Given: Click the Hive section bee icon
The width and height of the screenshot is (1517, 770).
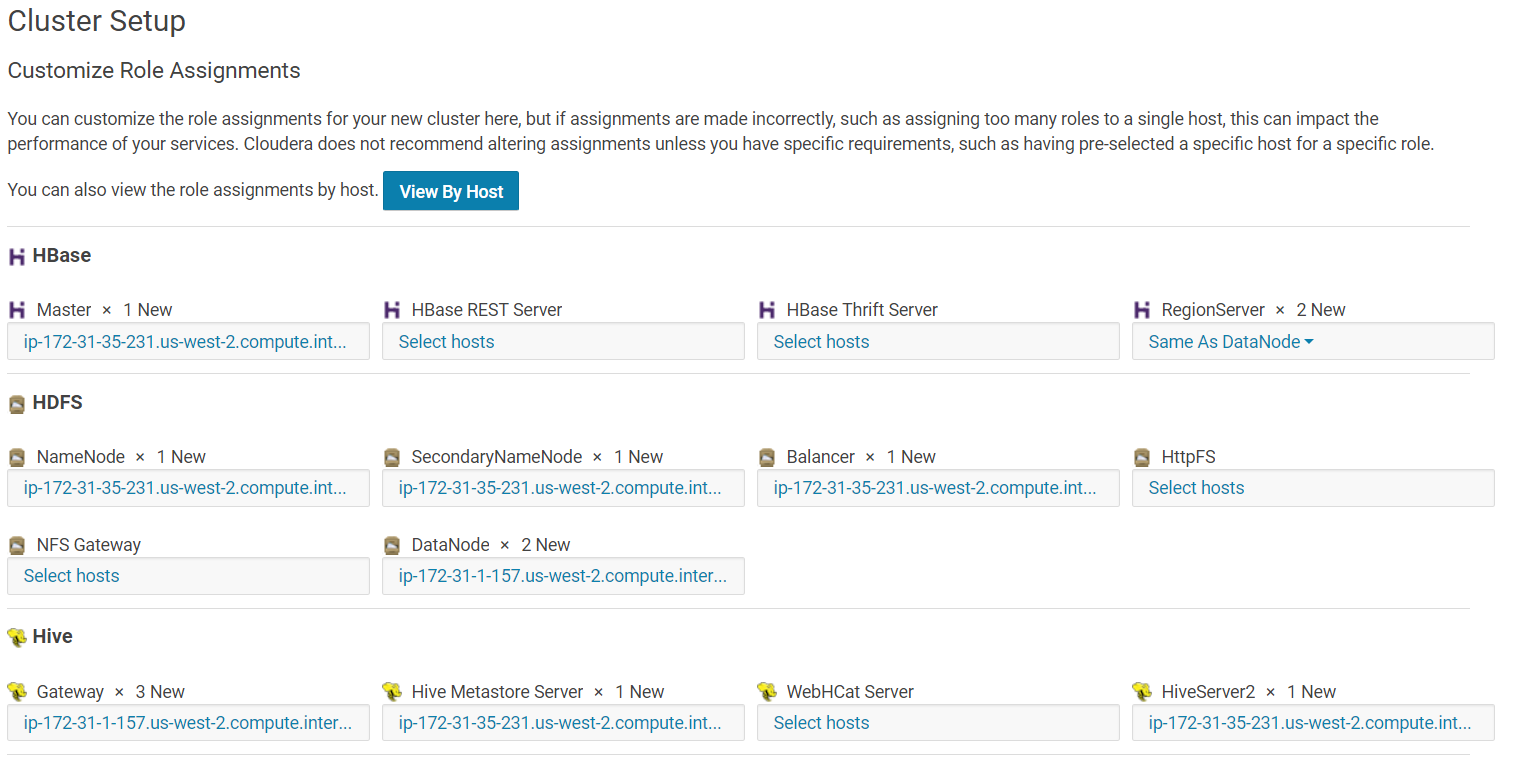Looking at the screenshot, I should coord(17,637).
